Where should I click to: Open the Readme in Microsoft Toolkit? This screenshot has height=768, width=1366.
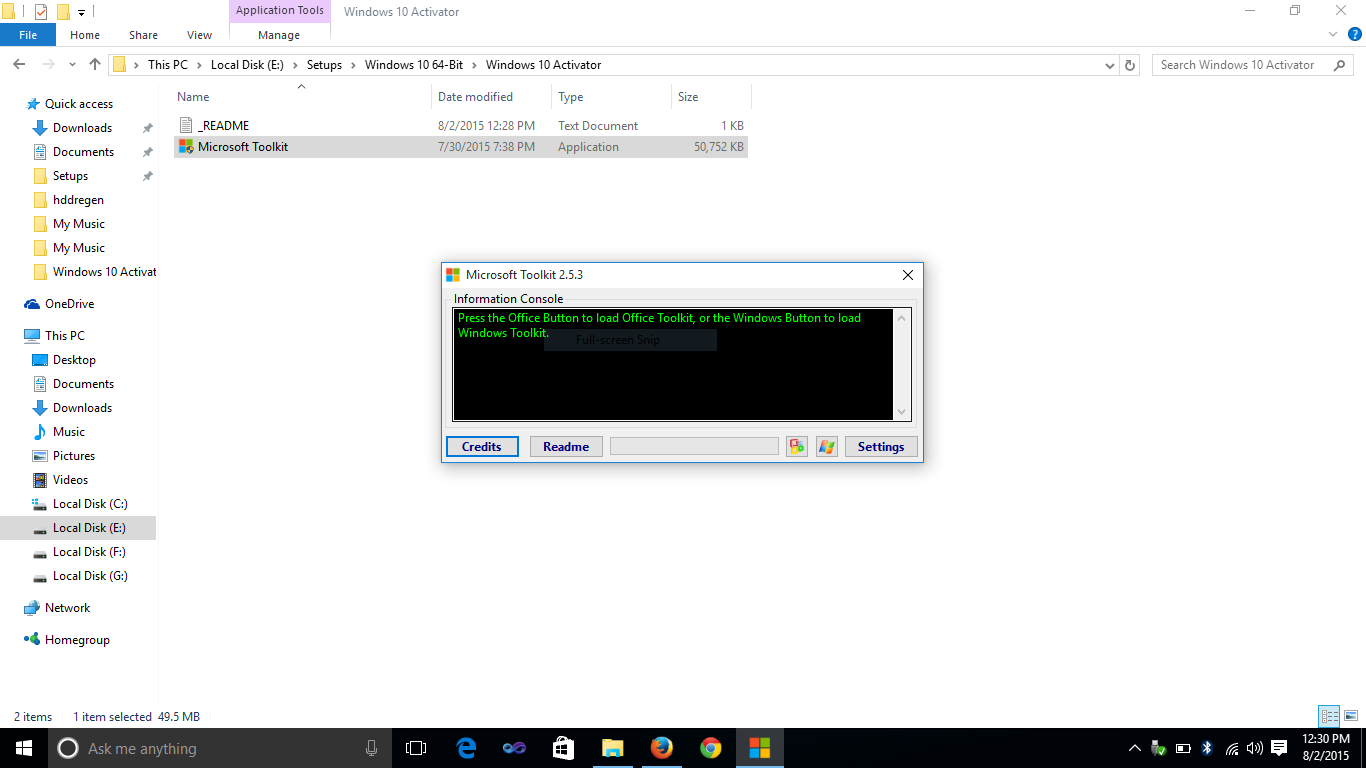pos(566,446)
